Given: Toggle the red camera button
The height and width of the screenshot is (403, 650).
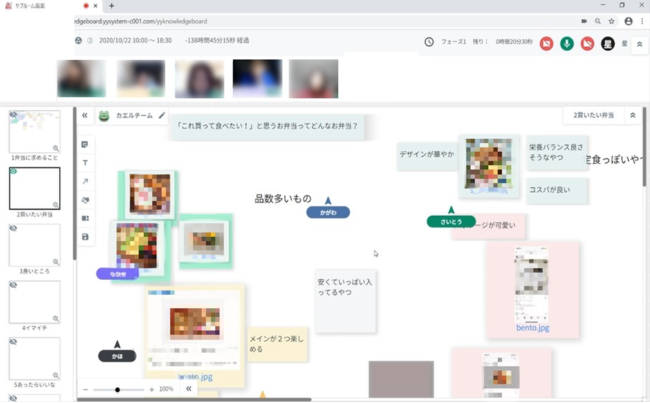Looking at the screenshot, I should coord(546,43).
